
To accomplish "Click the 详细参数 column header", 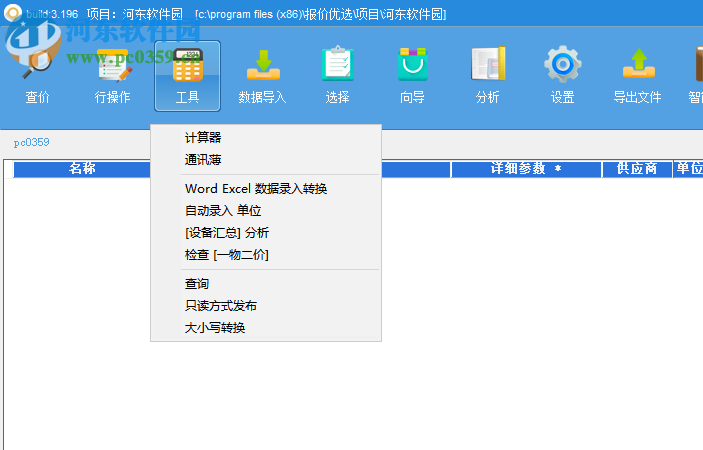I will tap(526, 169).
